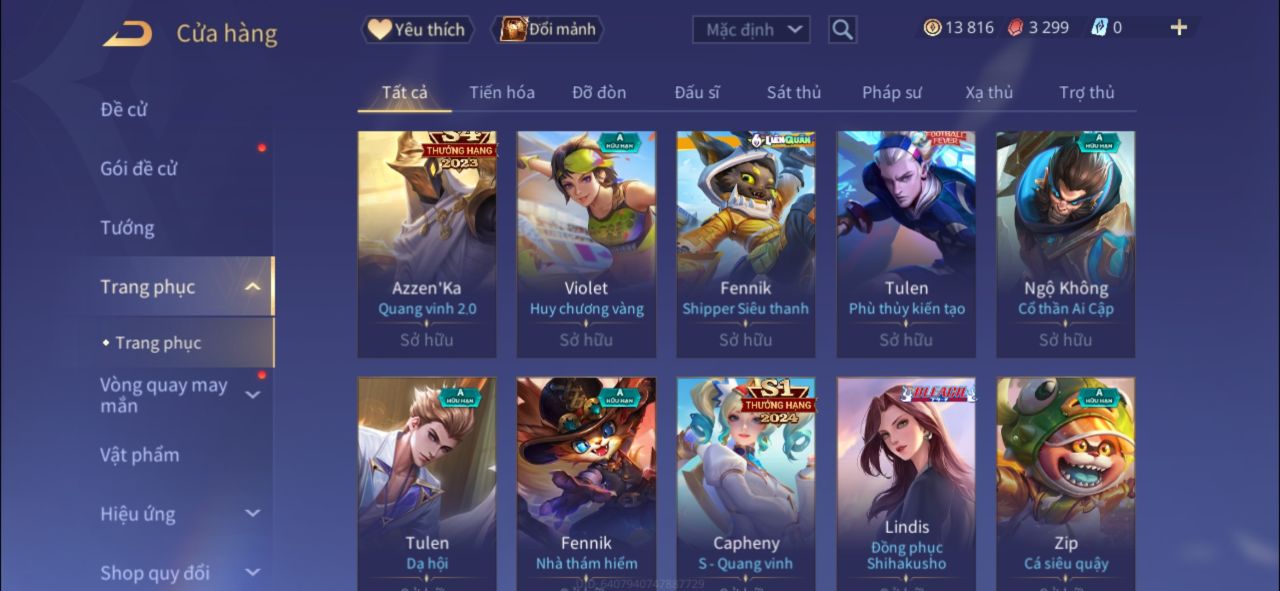The width and height of the screenshot is (1280, 591).
Task: Open the search magnifier icon
Action: (842, 30)
